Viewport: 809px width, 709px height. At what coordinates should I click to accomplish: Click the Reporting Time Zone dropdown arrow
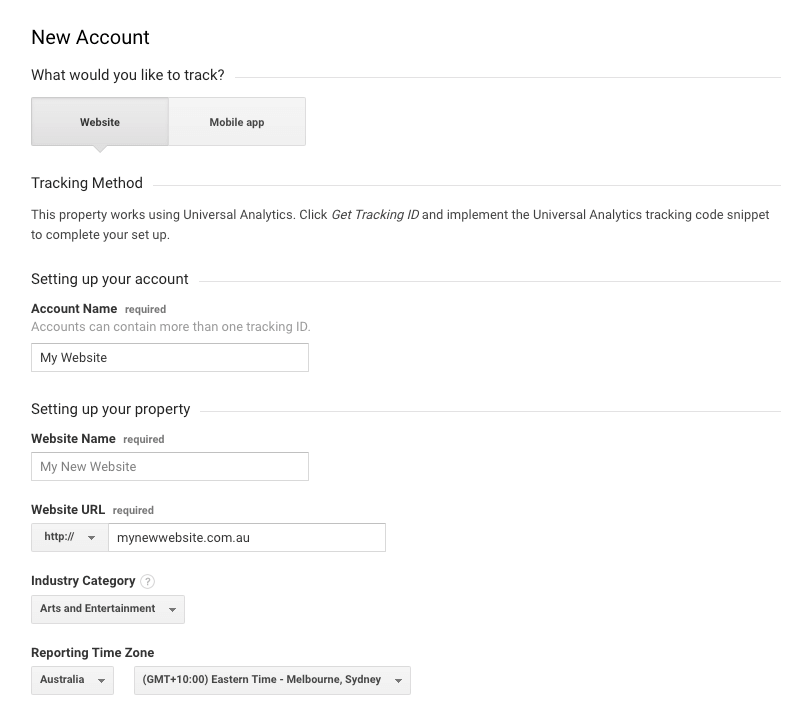(x=398, y=680)
